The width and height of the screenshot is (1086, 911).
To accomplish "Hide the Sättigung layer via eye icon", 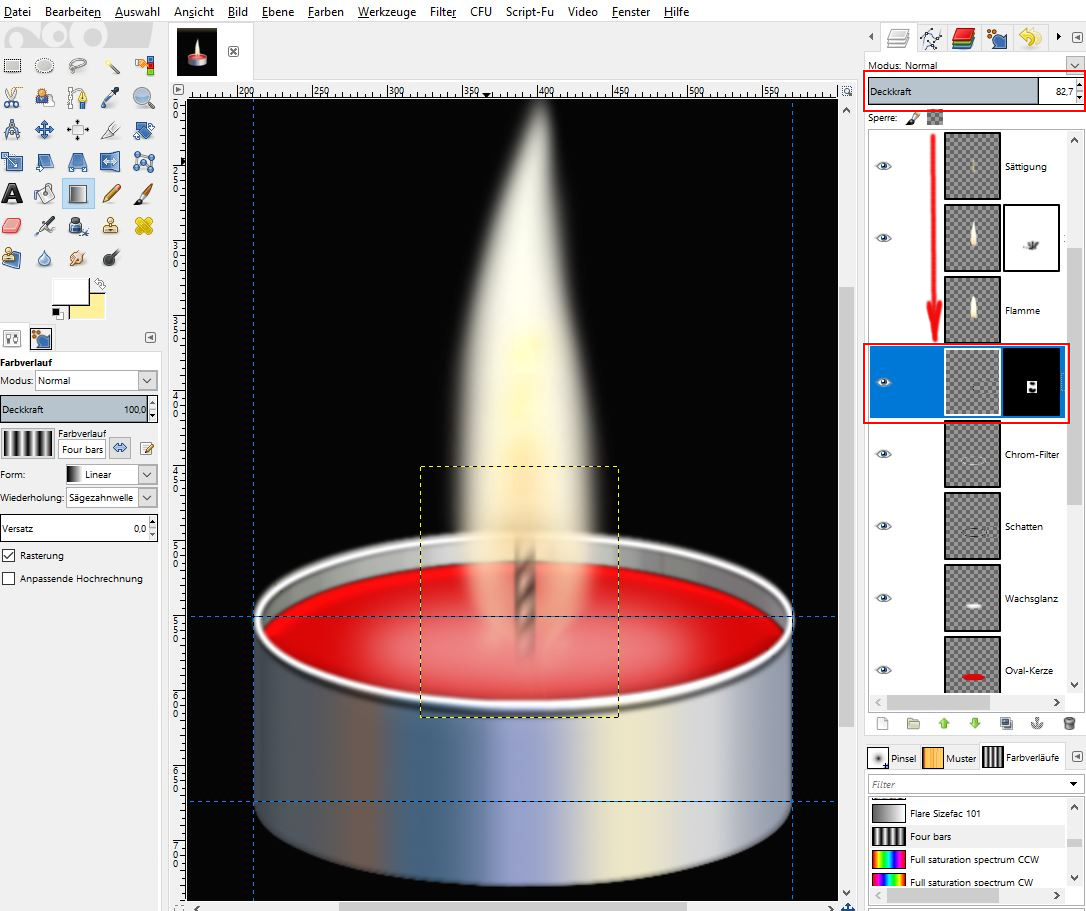I will pos(883,166).
